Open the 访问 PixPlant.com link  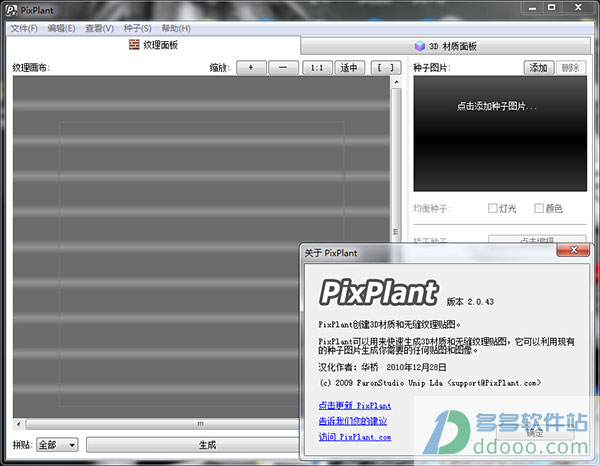pyautogui.click(x=355, y=437)
